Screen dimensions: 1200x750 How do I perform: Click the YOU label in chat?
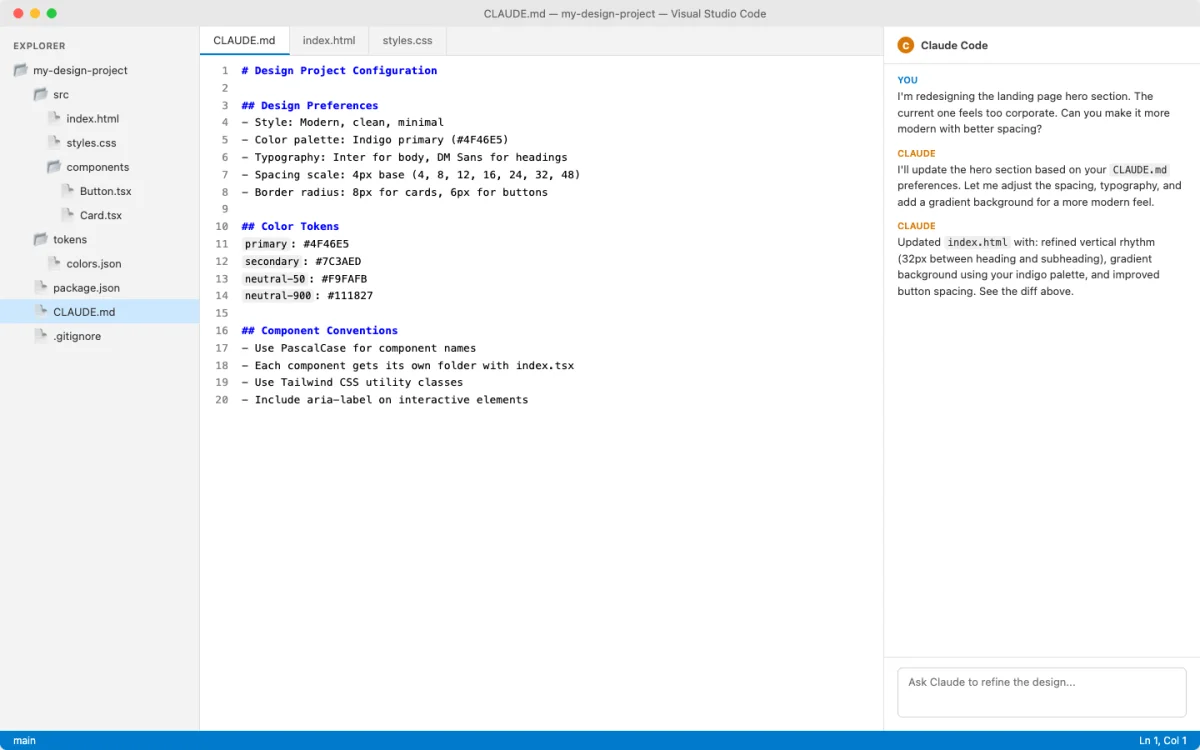click(x=907, y=80)
